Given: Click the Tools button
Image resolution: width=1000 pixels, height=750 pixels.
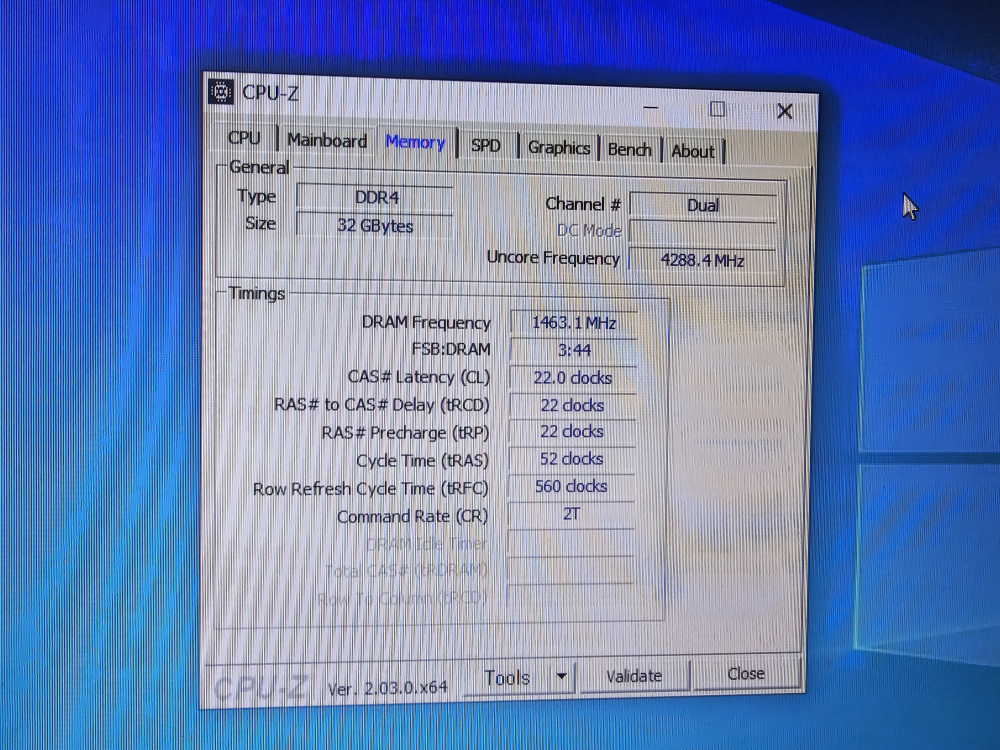Looking at the screenshot, I should pyautogui.click(x=507, y=677).
